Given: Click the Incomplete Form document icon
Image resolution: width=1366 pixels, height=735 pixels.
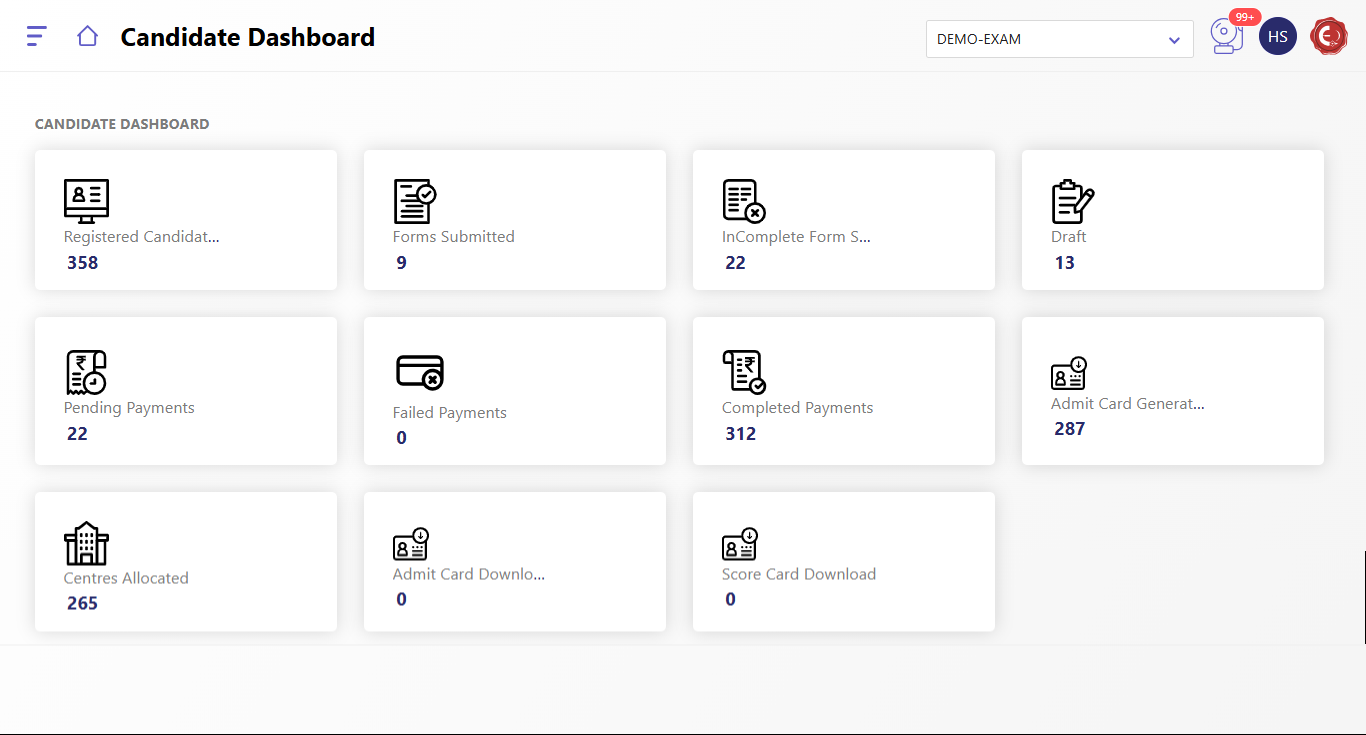Looking at the screenshot, I should tap(743, 201).
